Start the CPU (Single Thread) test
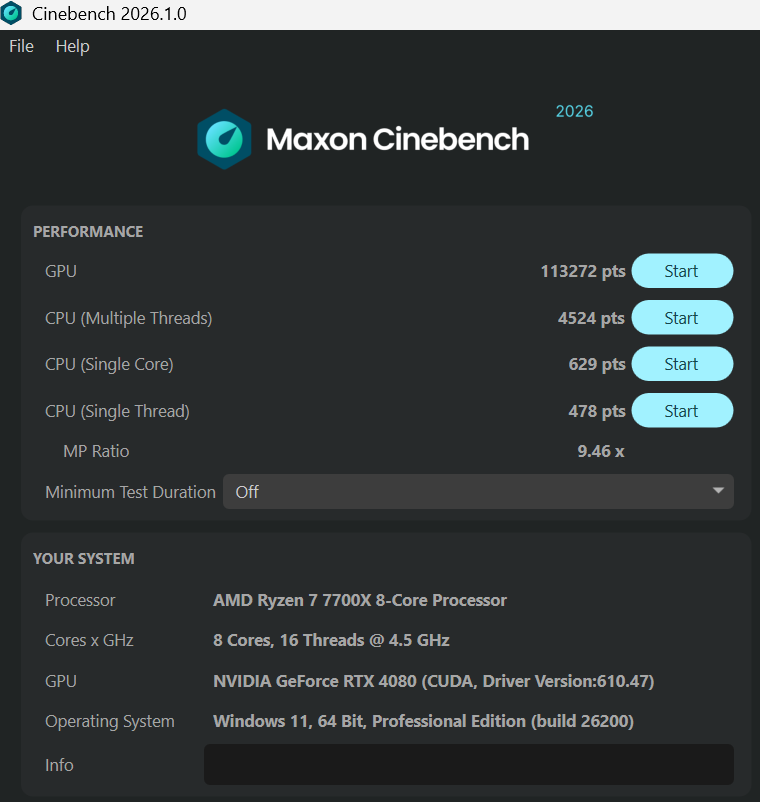 pos(682,411)
